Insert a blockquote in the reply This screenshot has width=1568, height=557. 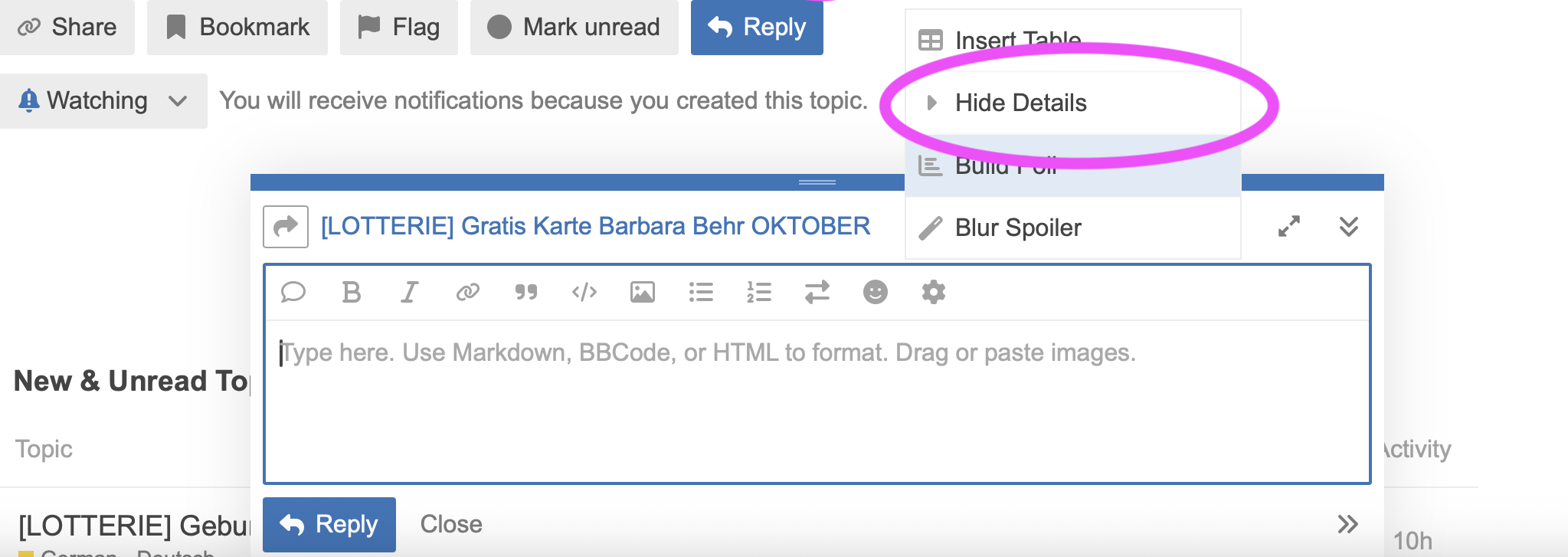point(526,292)
